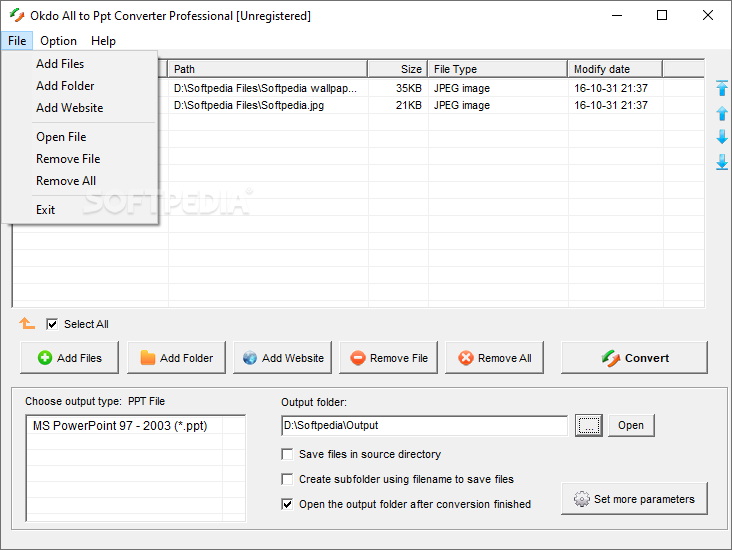Click the Output folder path field

pos(424,425)
